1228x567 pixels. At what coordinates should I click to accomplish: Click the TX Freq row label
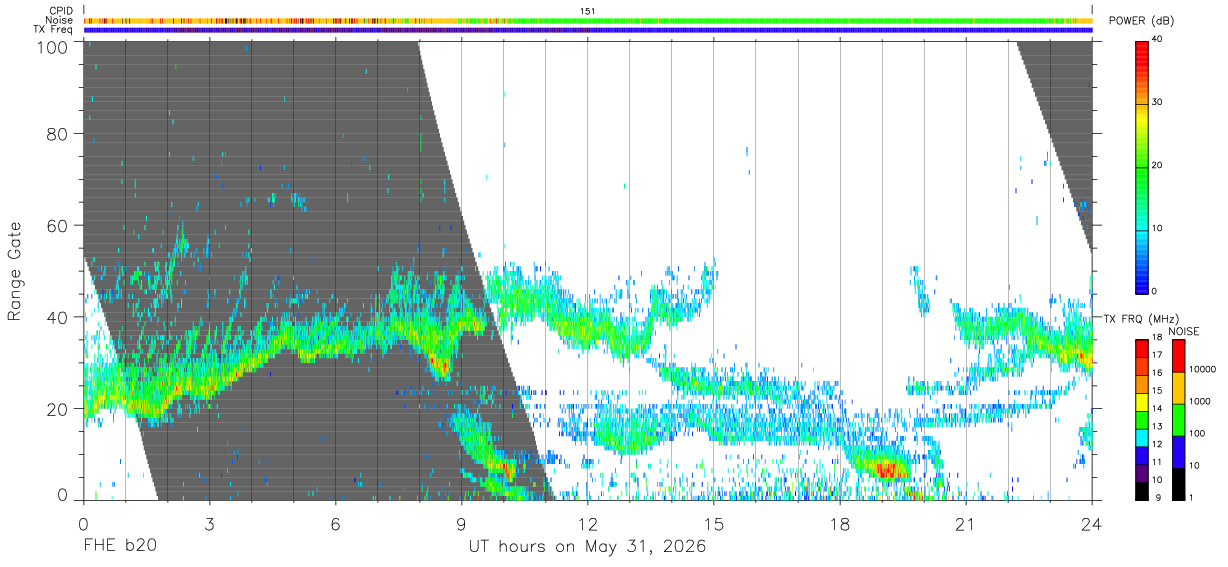[x=53, y=30]
